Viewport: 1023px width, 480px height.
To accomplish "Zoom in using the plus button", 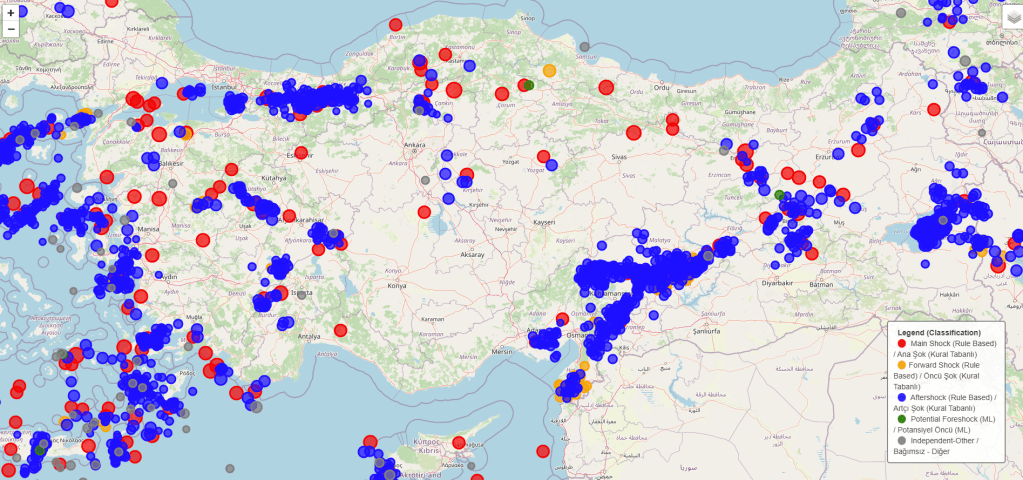I will coord(11,13).
